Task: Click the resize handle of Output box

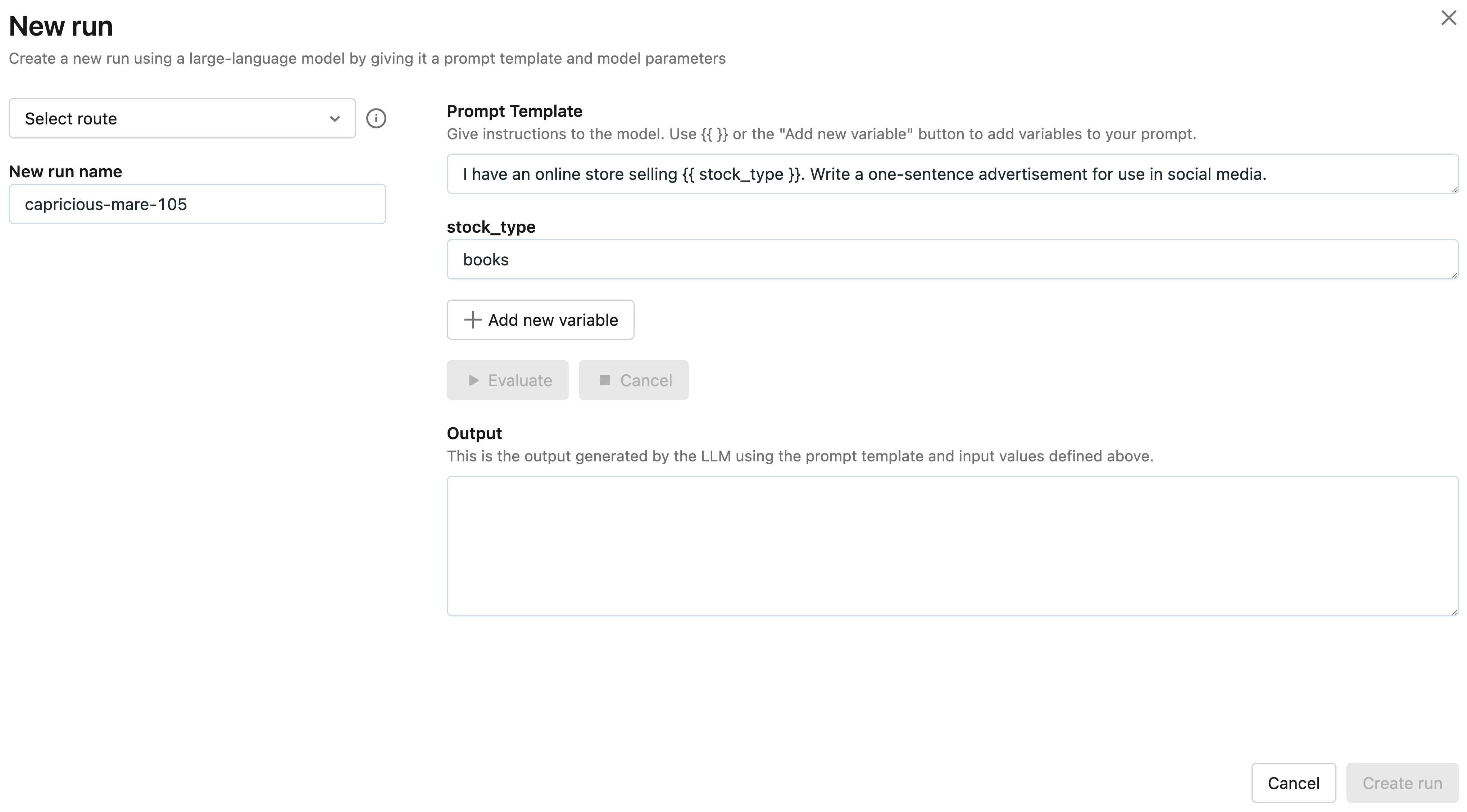Action: 1454,612
